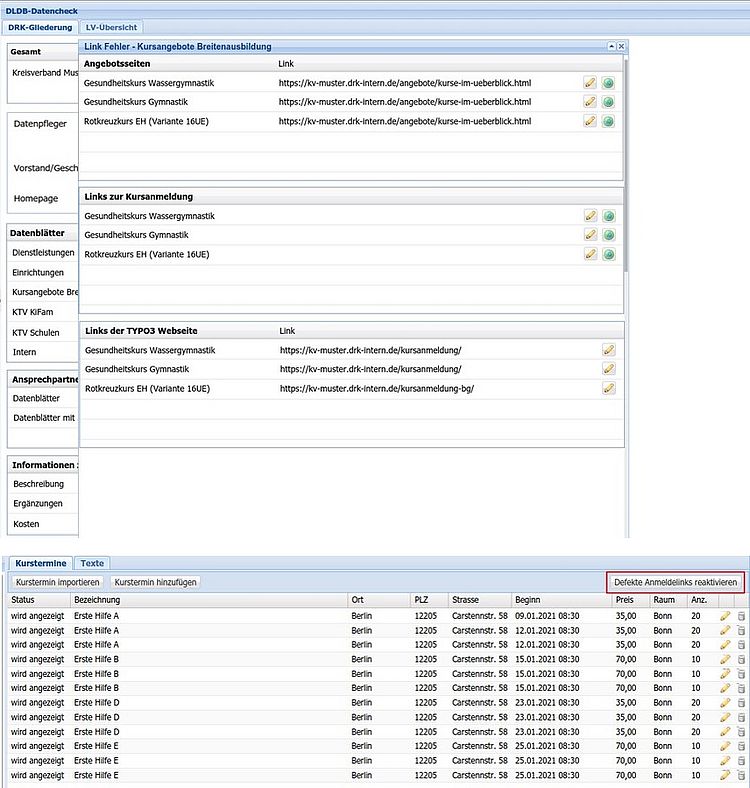Edit Gymnastik entry in Links zur Kursanmeldung
The image size is (750, 788).
[x=590, y=235]
